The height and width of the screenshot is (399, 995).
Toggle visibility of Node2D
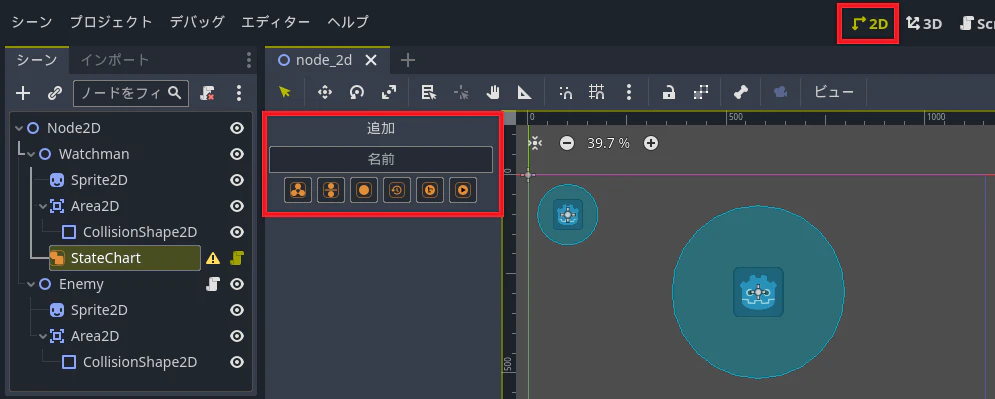click(237, 128)
